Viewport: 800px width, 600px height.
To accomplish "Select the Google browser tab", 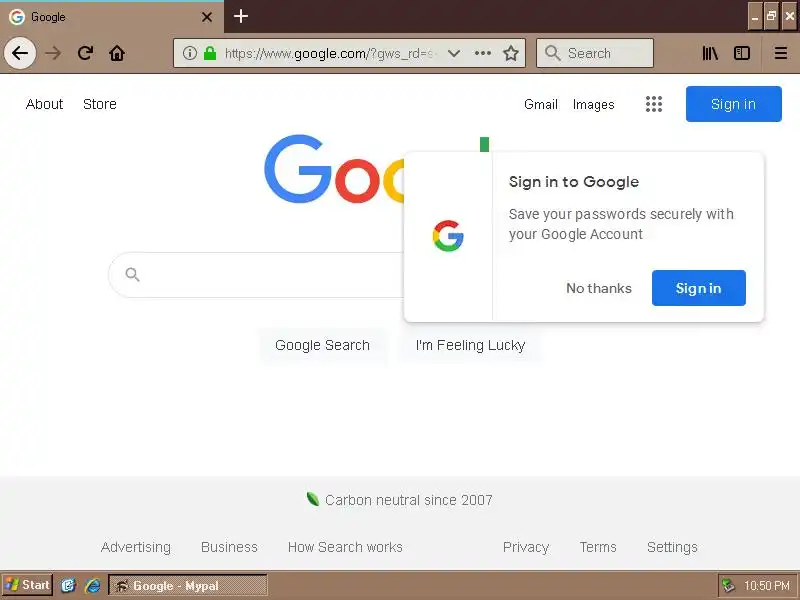I will coord(112,17).
